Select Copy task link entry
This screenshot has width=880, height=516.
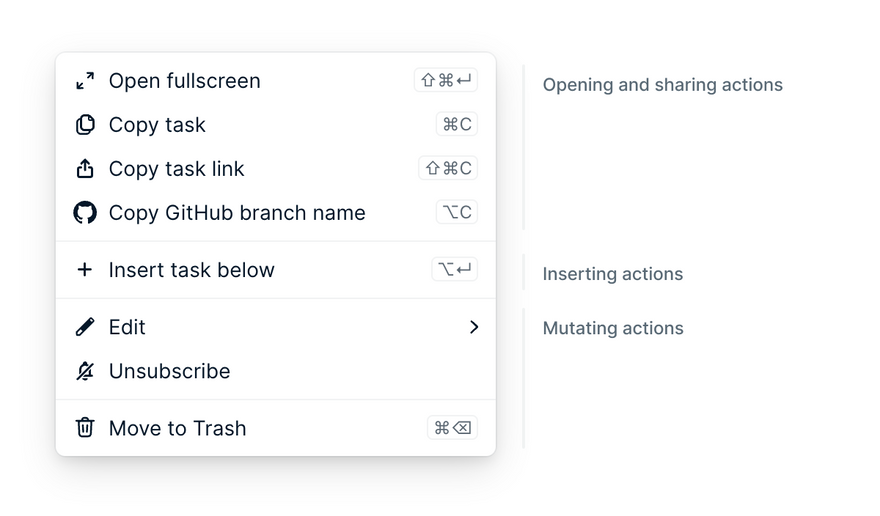pos(276,168)
